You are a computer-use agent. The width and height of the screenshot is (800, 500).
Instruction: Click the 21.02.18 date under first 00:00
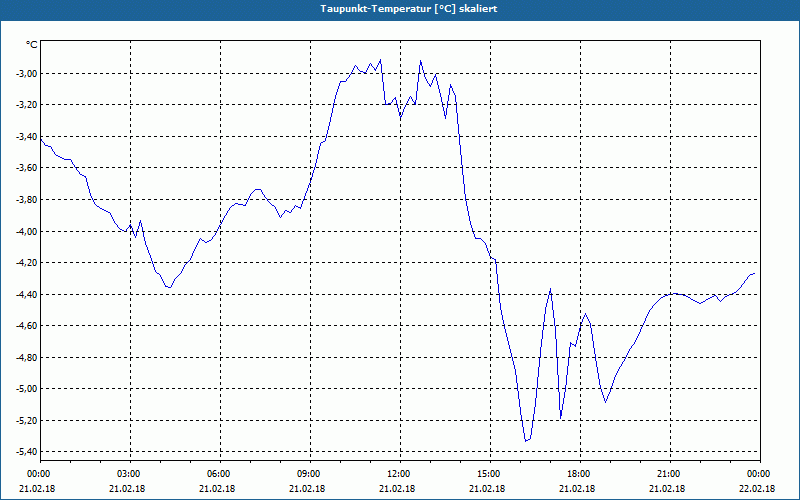37,488
